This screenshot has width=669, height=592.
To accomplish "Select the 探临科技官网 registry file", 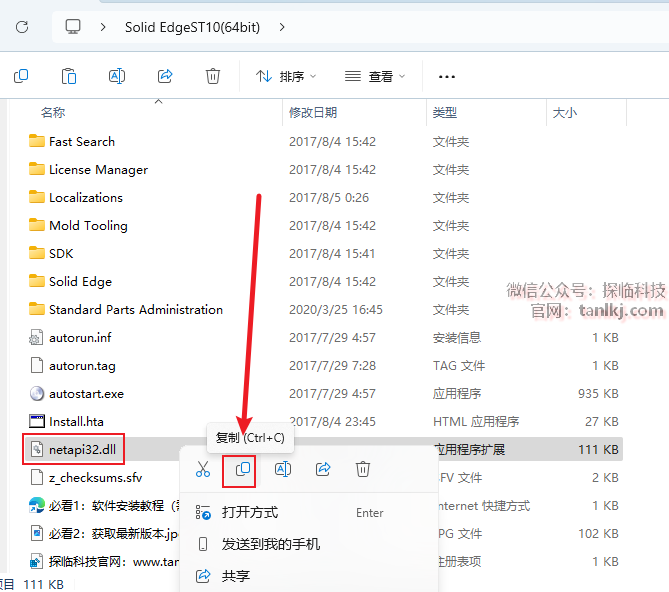I will tap(114, 562).
